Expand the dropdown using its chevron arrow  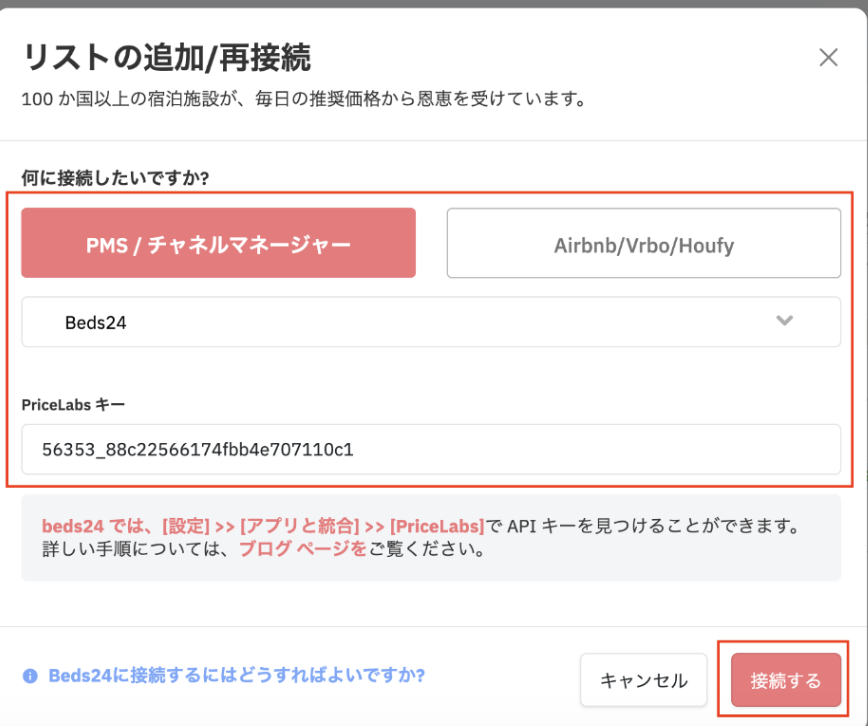click(x=785, y=321)
